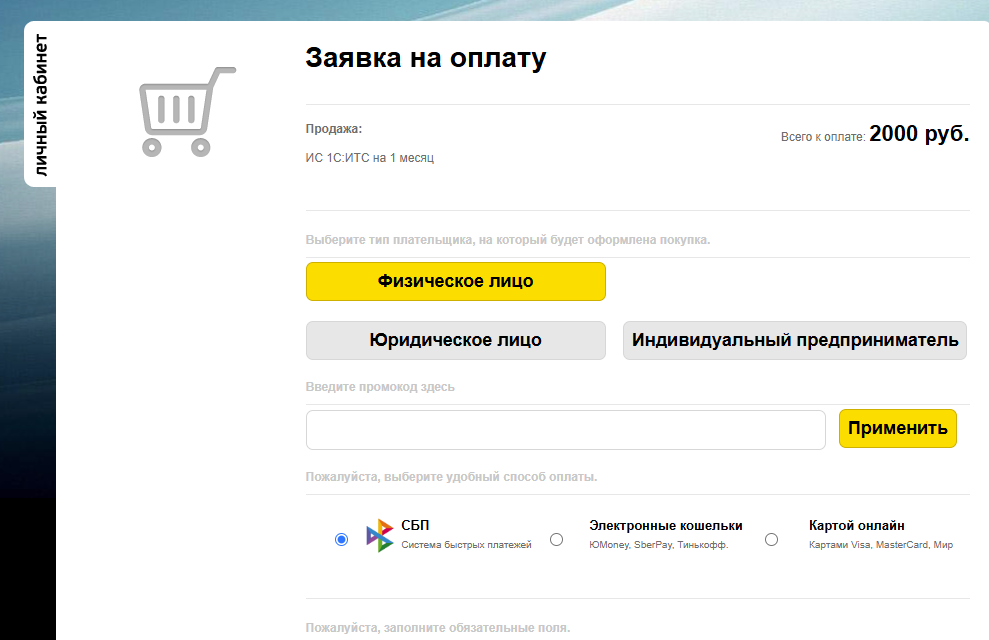The width and height of the screenshot is (989, 640).
Task: Click the СБП payment method label
Action: tap(415, 525)
